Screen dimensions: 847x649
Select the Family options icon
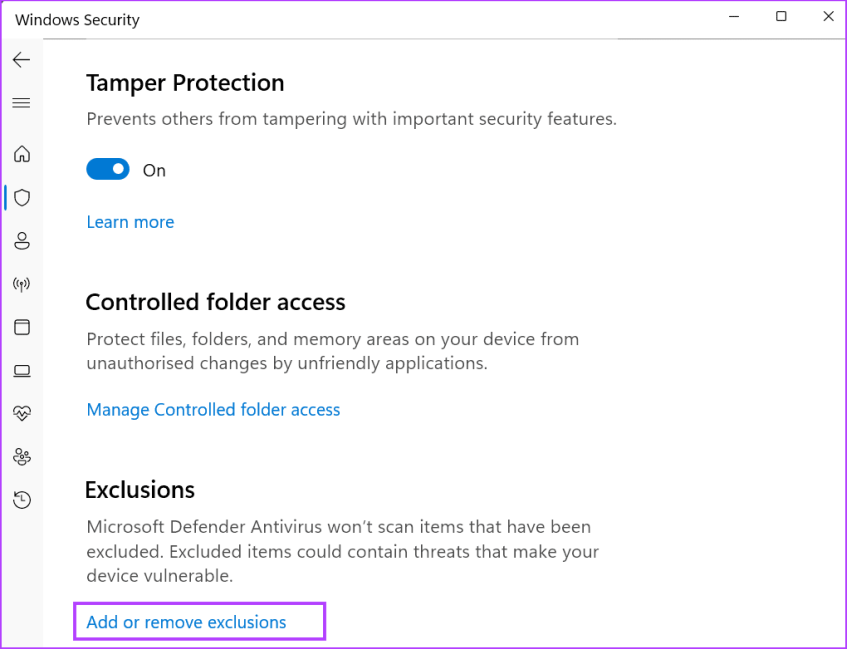22,456
